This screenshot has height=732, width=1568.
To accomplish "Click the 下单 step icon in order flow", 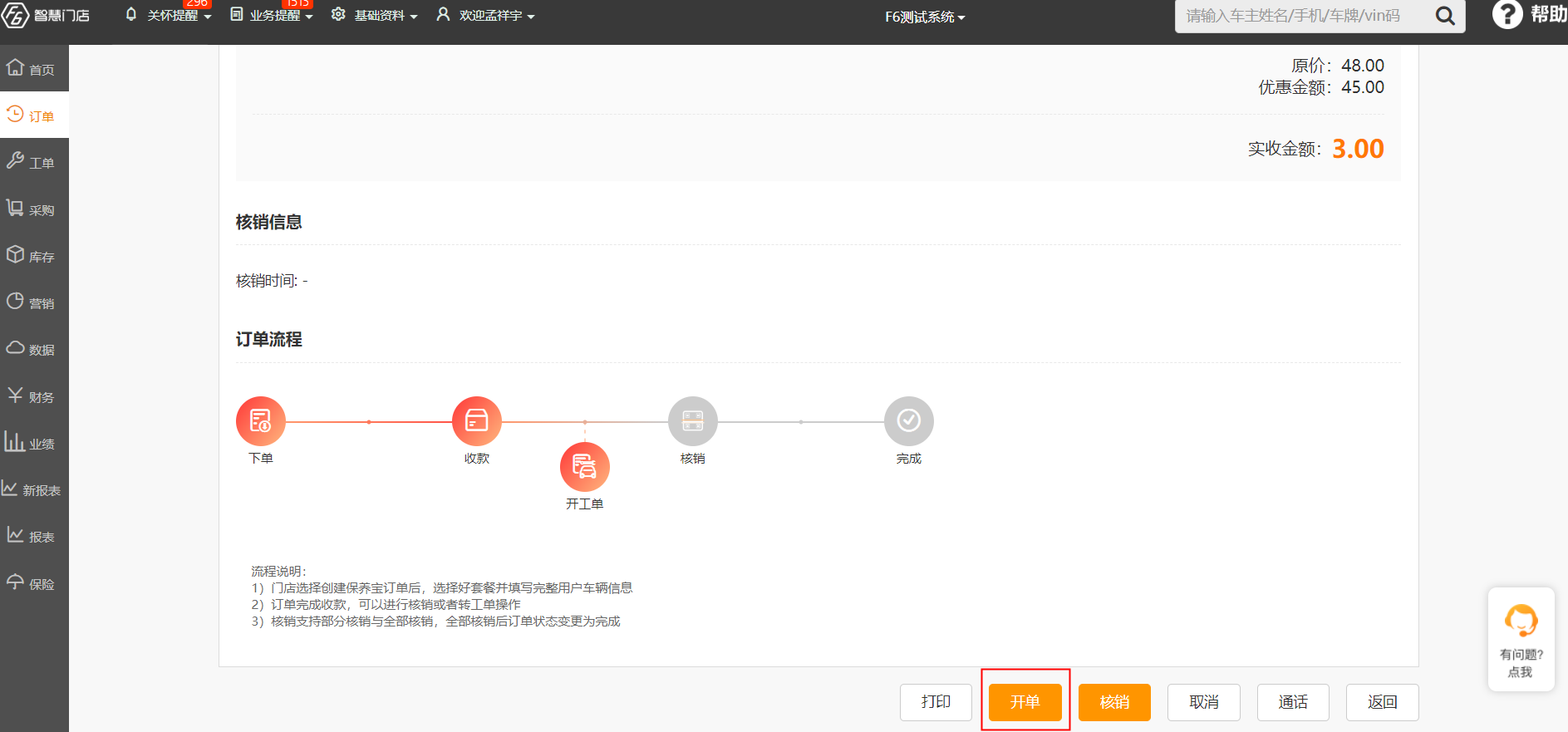I will coord(261,421).
